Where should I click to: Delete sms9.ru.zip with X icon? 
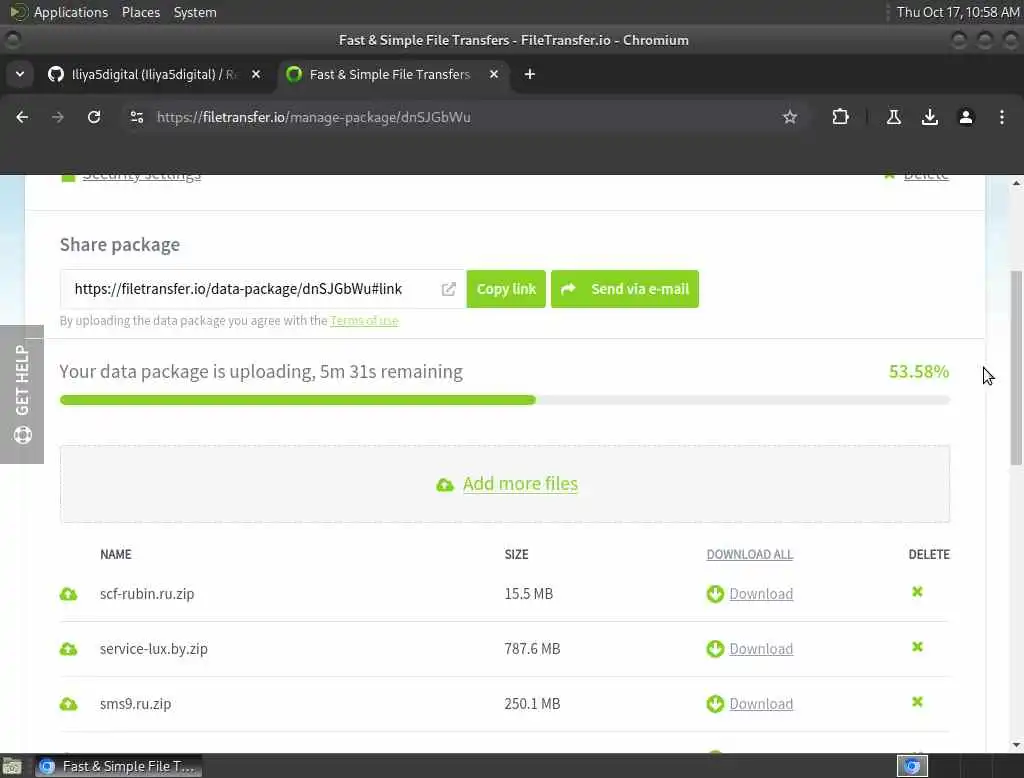pos(917,702)
